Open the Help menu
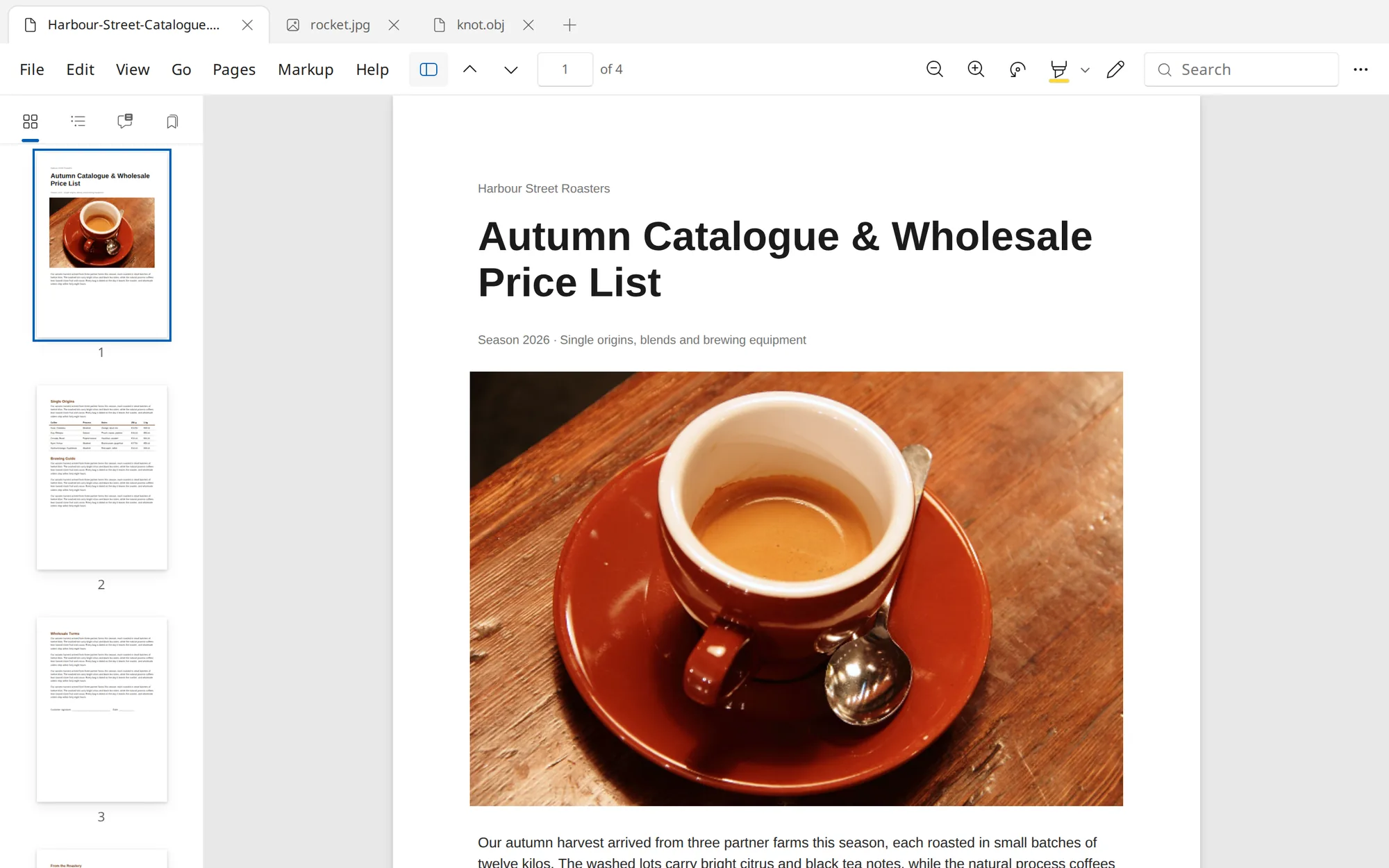This screenshot has width=1389, height=868. click(x=372, y=69)
